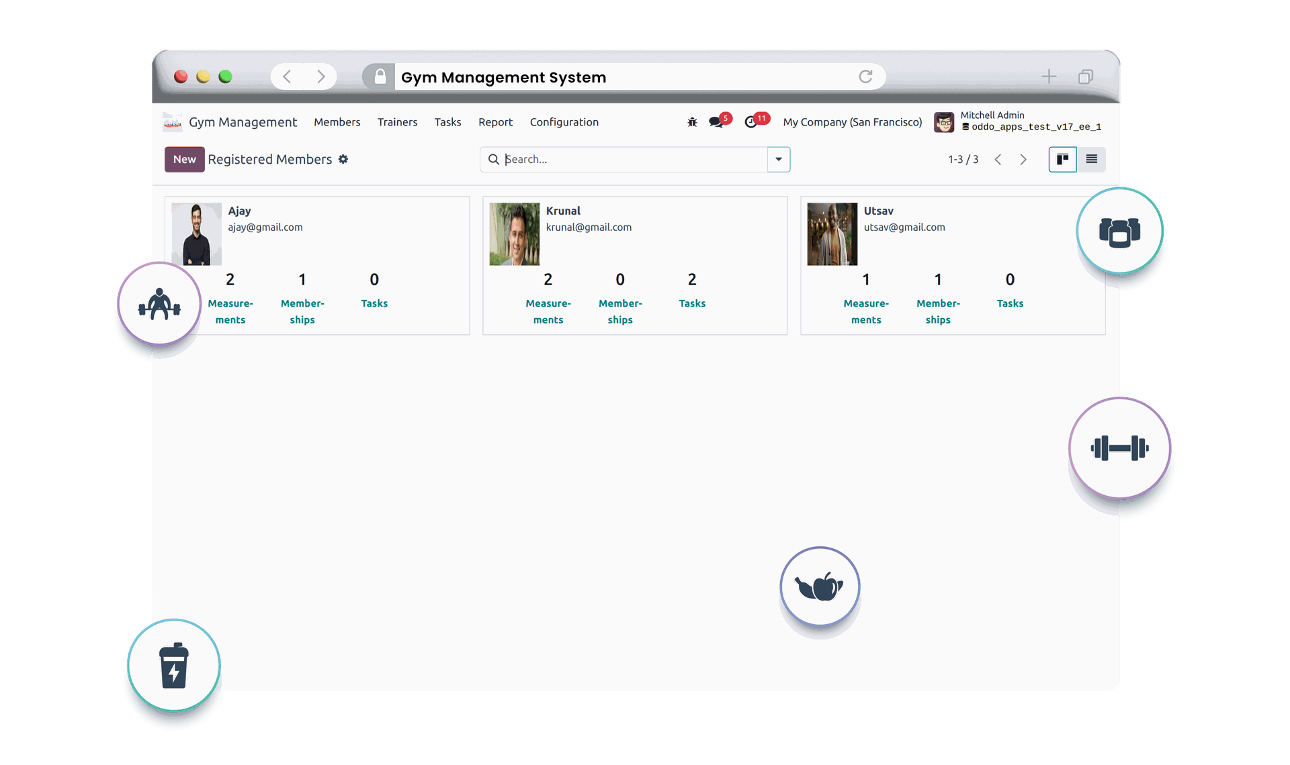Click the supplement jars circular icon
Image resolution: width=1290 pixels, height=765 pixels.
click(1120, 232)
